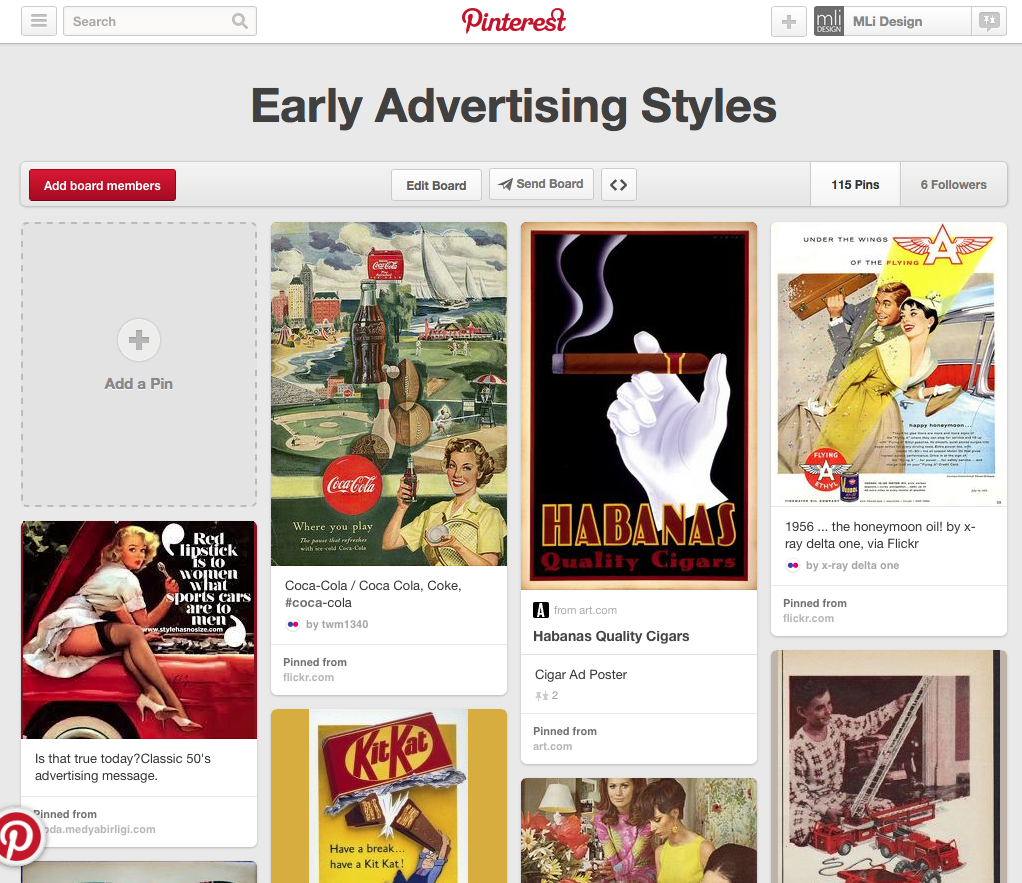Click the Early Advertising Styles board title
The width and height of the screenshot is (1022, 883).
[514, 106]
